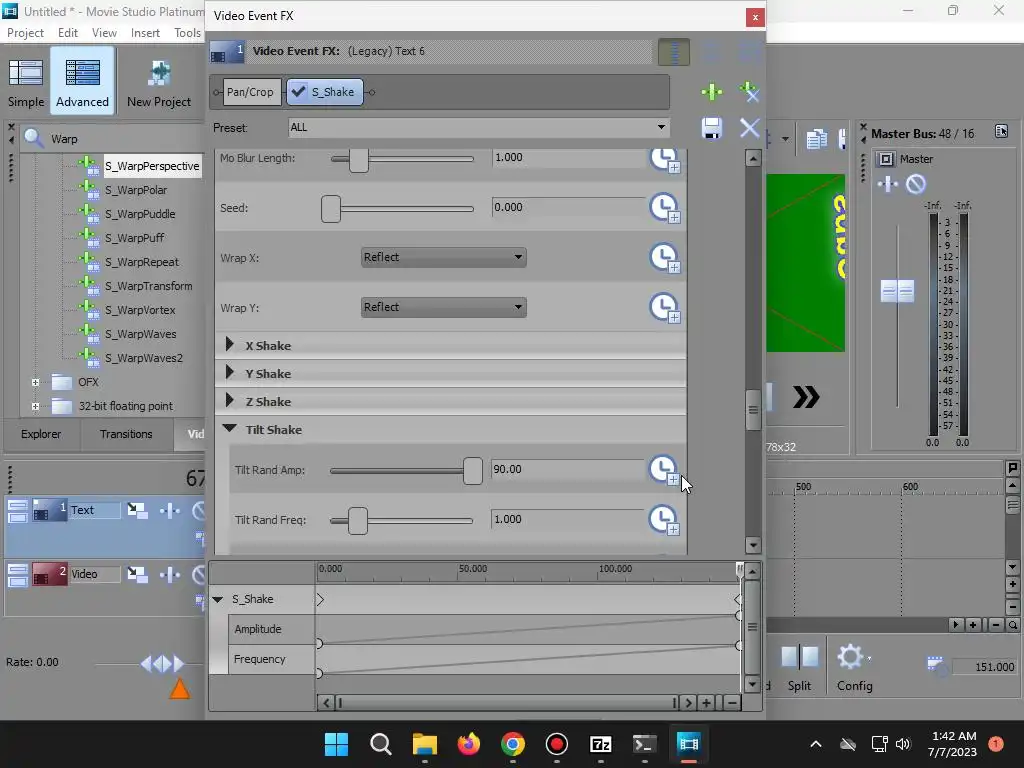1024x768 pixels.
Task: Expand the OFX folder
Action: pos(35,383)
